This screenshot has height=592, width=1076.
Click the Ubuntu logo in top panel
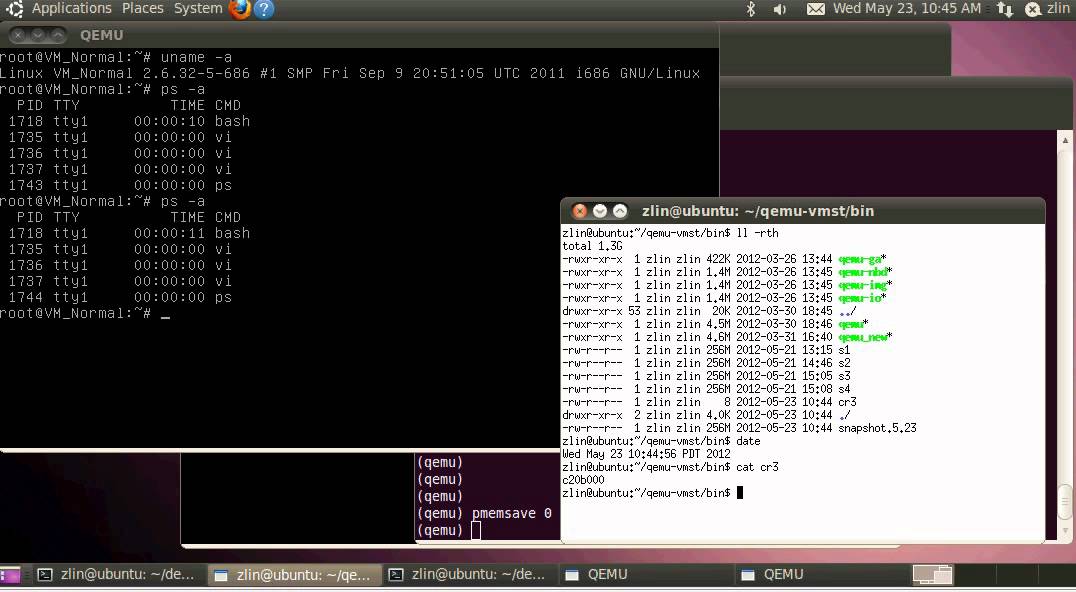pyautogui.click(x=14, y=9)
